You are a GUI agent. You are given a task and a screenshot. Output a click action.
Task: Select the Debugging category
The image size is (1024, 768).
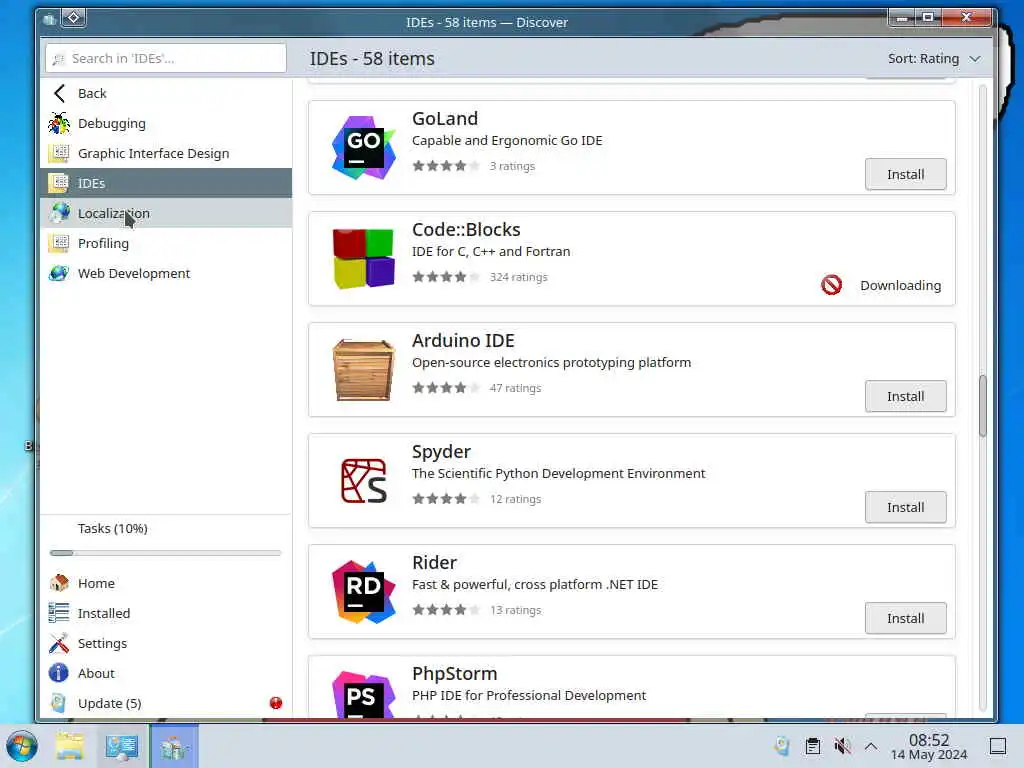pyautogui.click(x=166, y=123)
